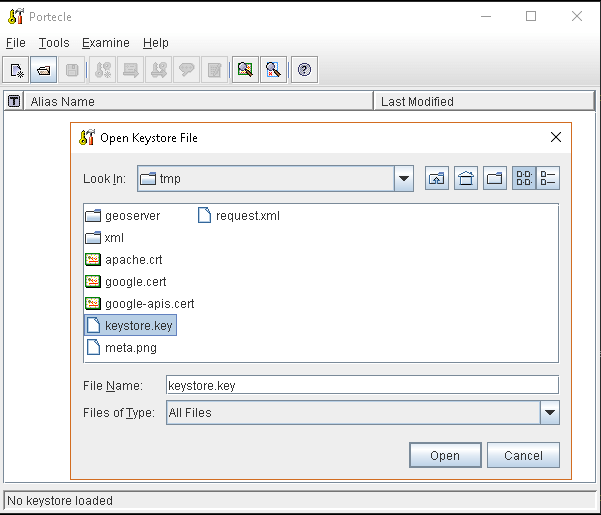Switch file view to List mode
The height and width of the screenshot is (515, 601).
(524, 179)
